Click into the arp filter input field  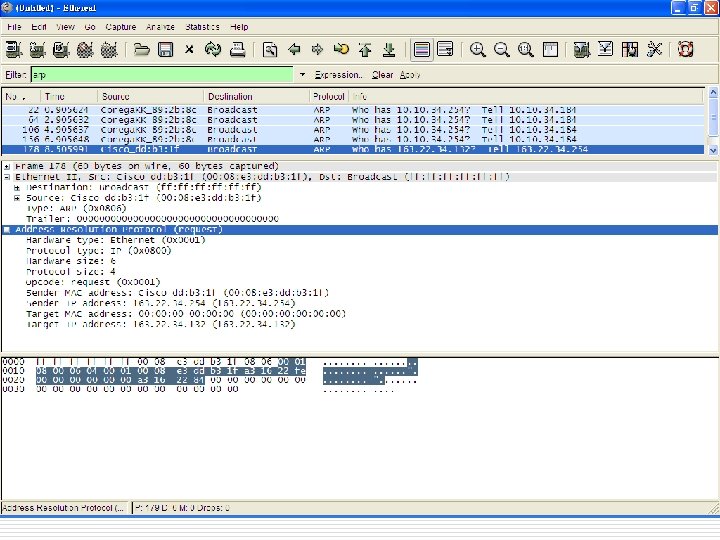click(162, 75)
